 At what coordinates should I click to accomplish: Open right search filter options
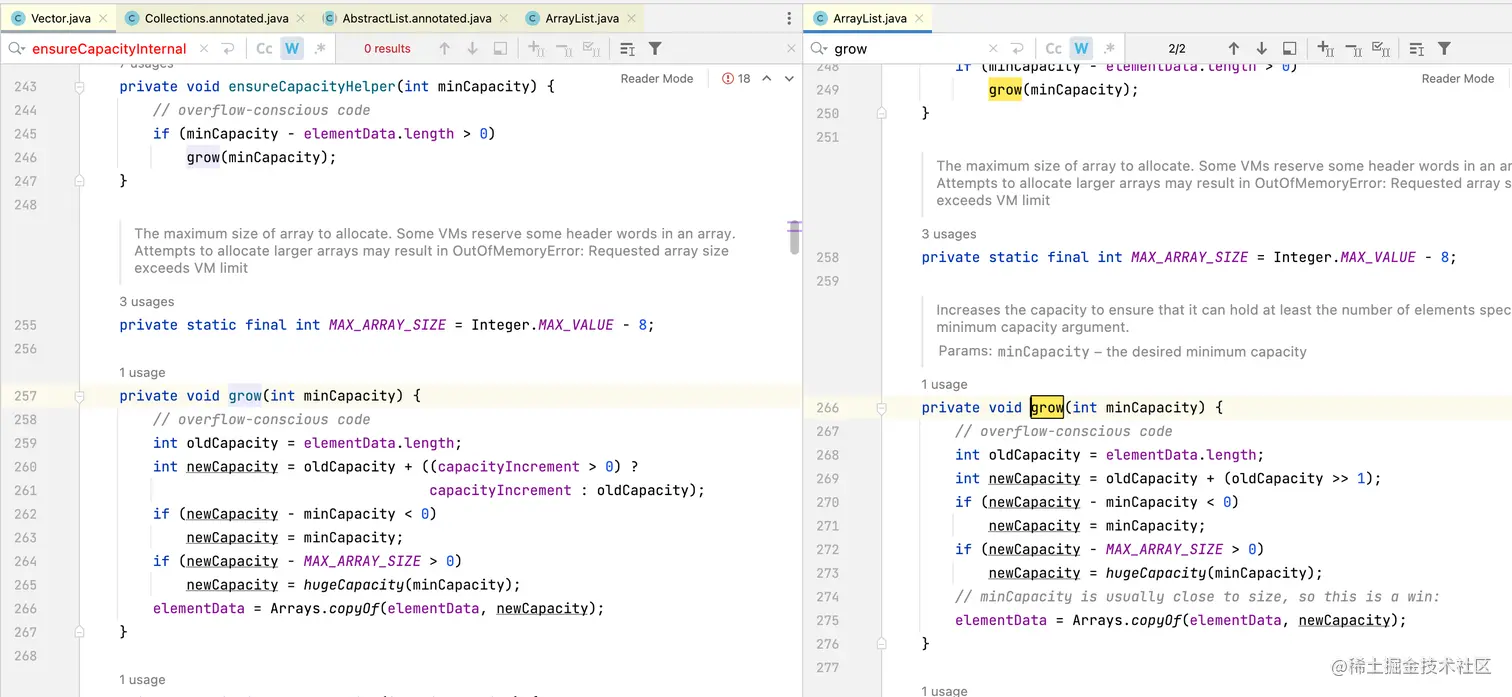click(1444, 48)
